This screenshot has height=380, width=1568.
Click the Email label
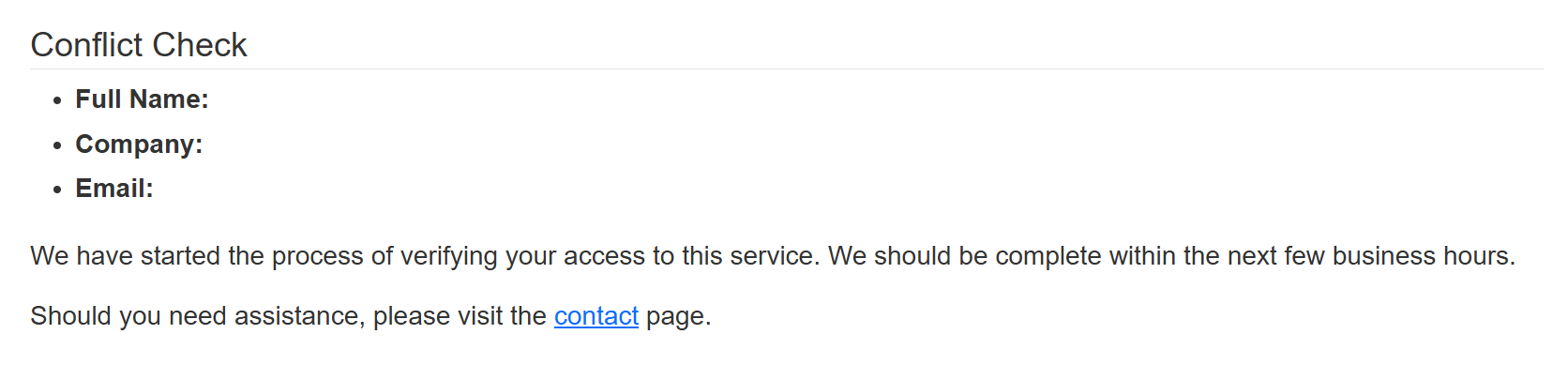click(114, 189)
